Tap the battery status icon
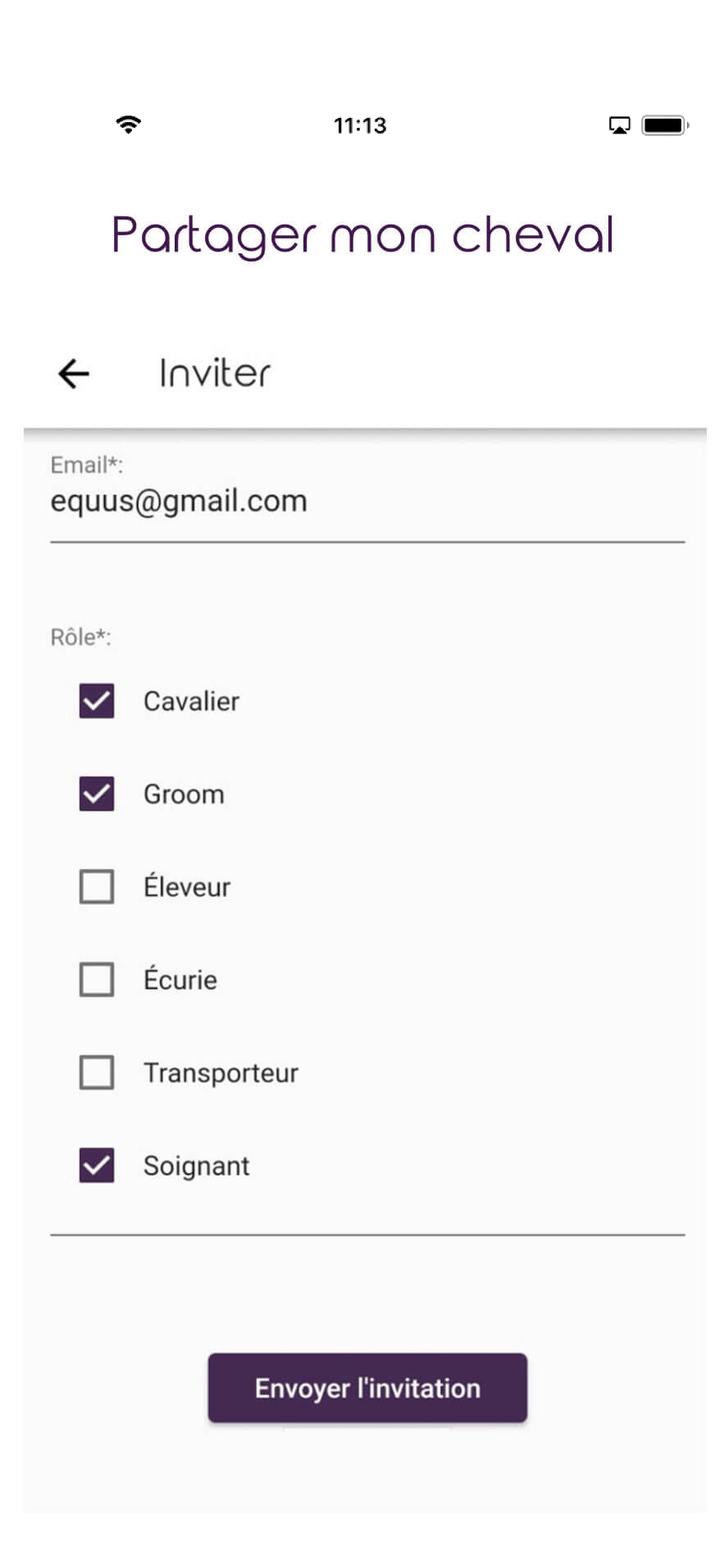The height and width of the screenshot is (1568, 724). (665, 125)
